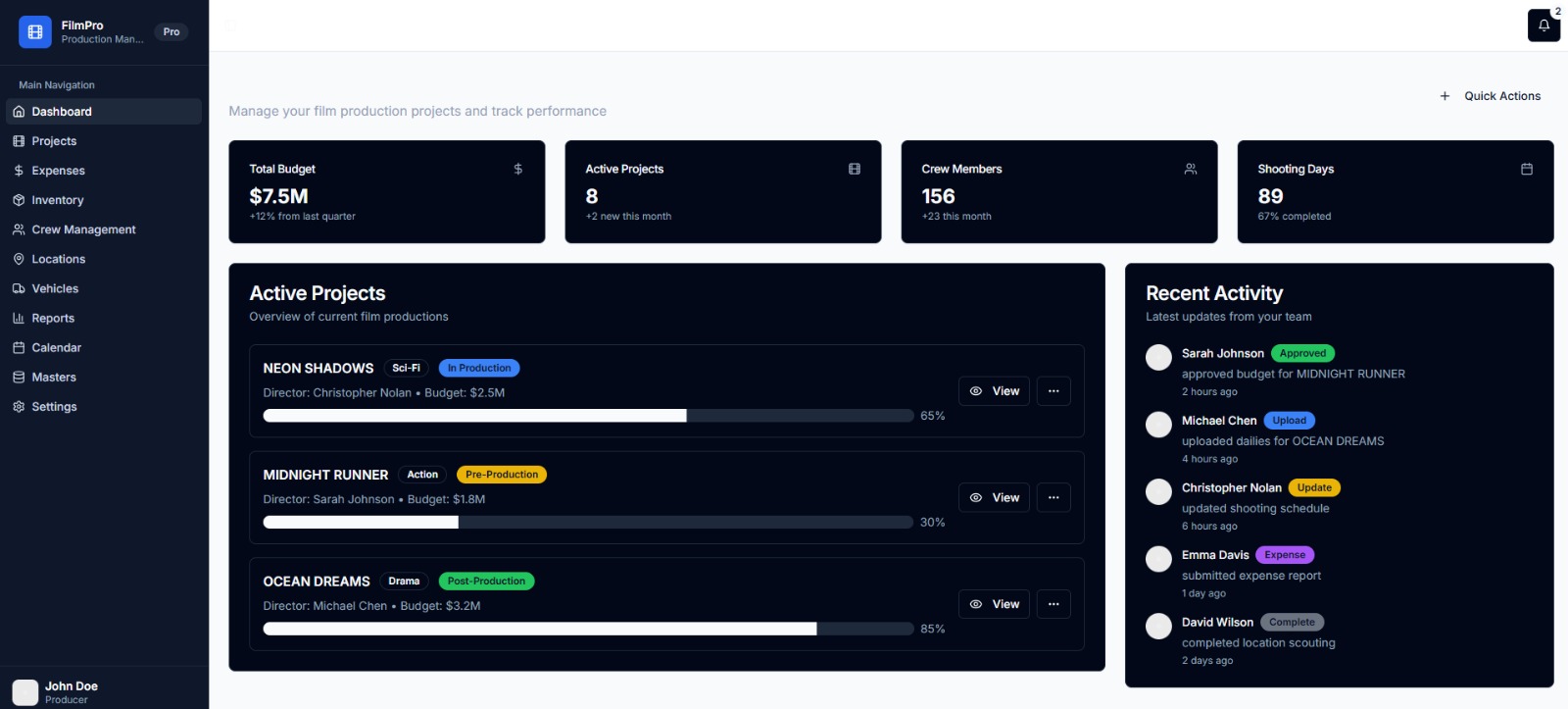Click Sarah Johnson's avatar in Recent Activity

[x=1159, y=358]
